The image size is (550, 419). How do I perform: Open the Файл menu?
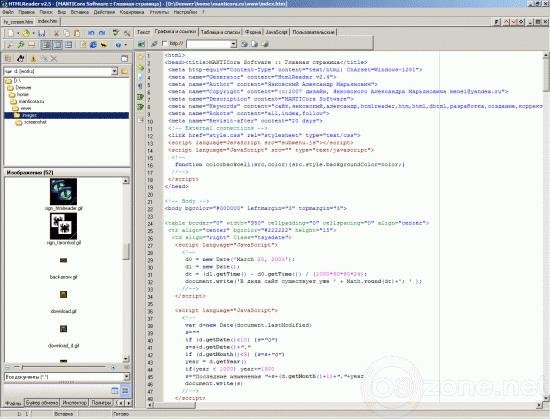pos(8,12)
